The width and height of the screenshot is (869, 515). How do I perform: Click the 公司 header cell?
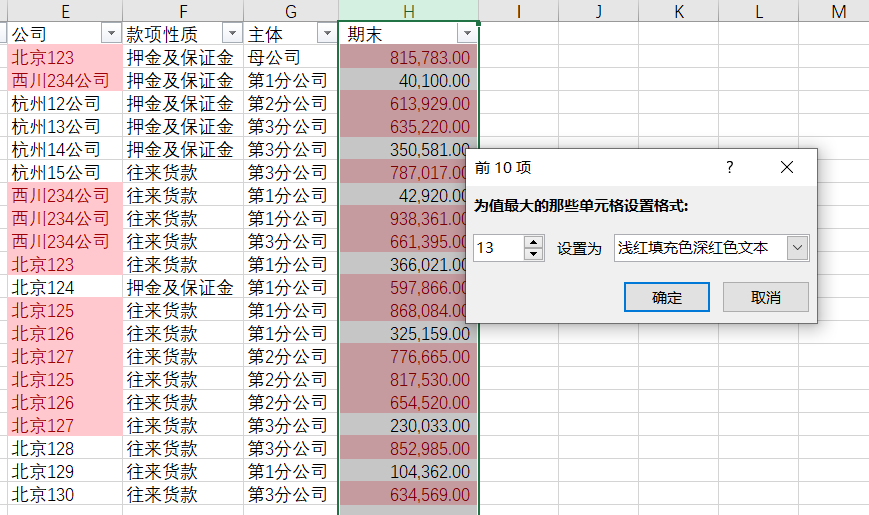pyautogui.click(x=65, y=34)
